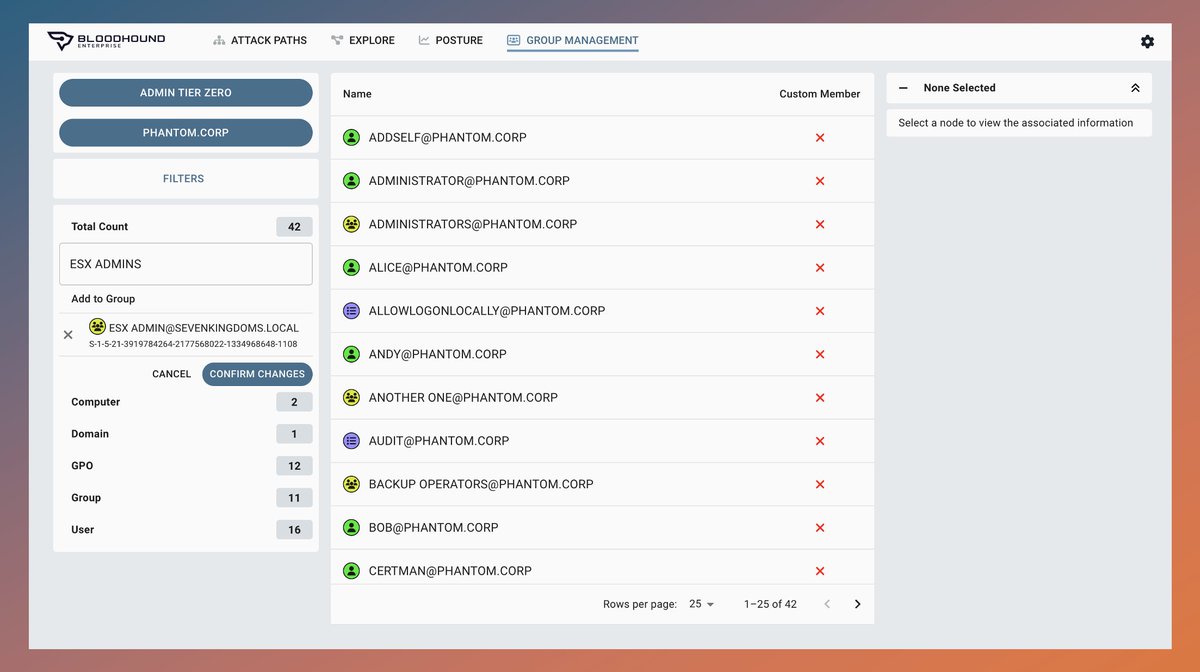1200x672 pixels.
Task: Click the GPO icon beside AUDIT@PHANTOM.CORP
Action: click(351, 441)
